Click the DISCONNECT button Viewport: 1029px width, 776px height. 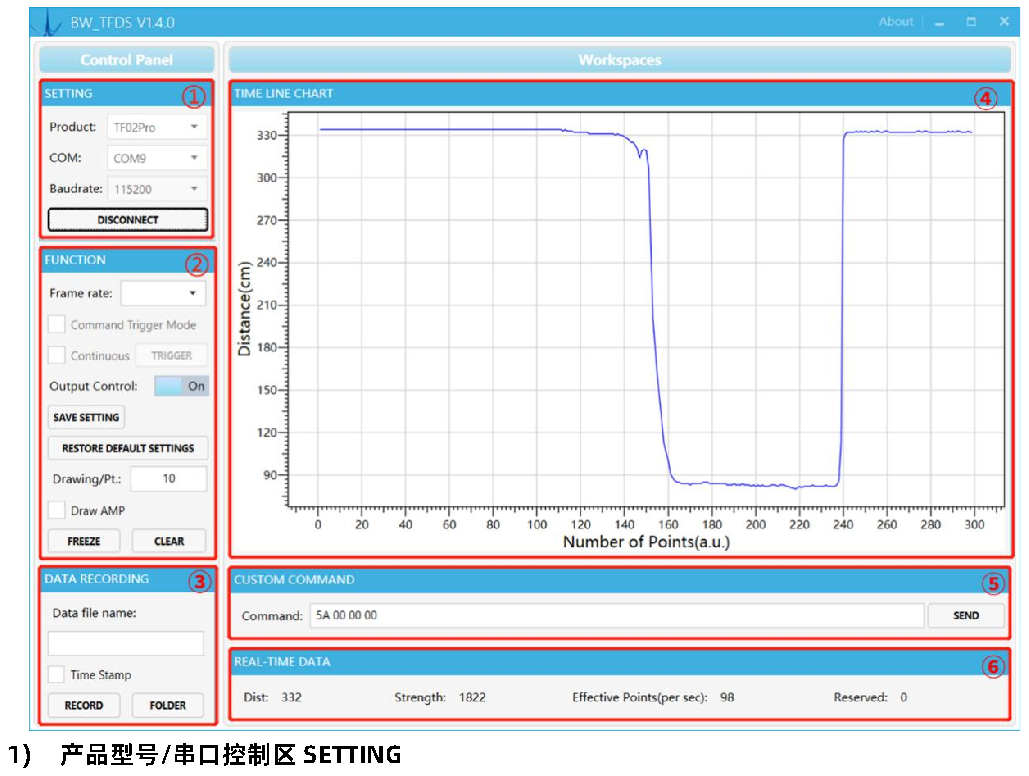pyautogui.click(x=128, y=220)
